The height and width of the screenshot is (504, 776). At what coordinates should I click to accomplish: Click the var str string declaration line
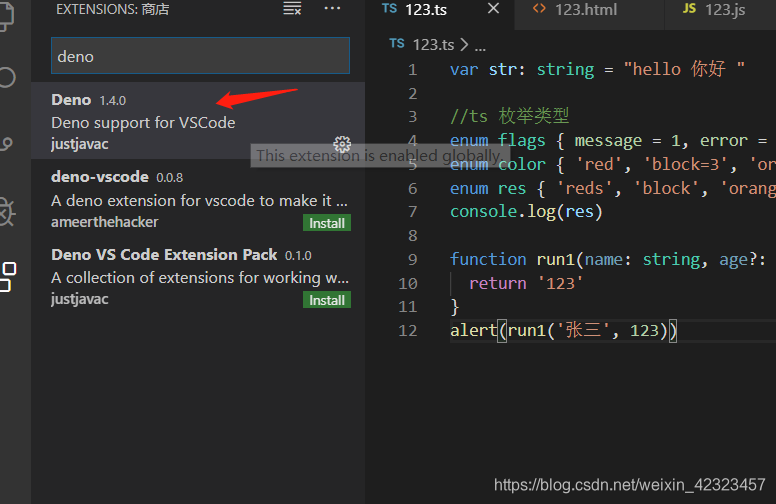point(597,69)
